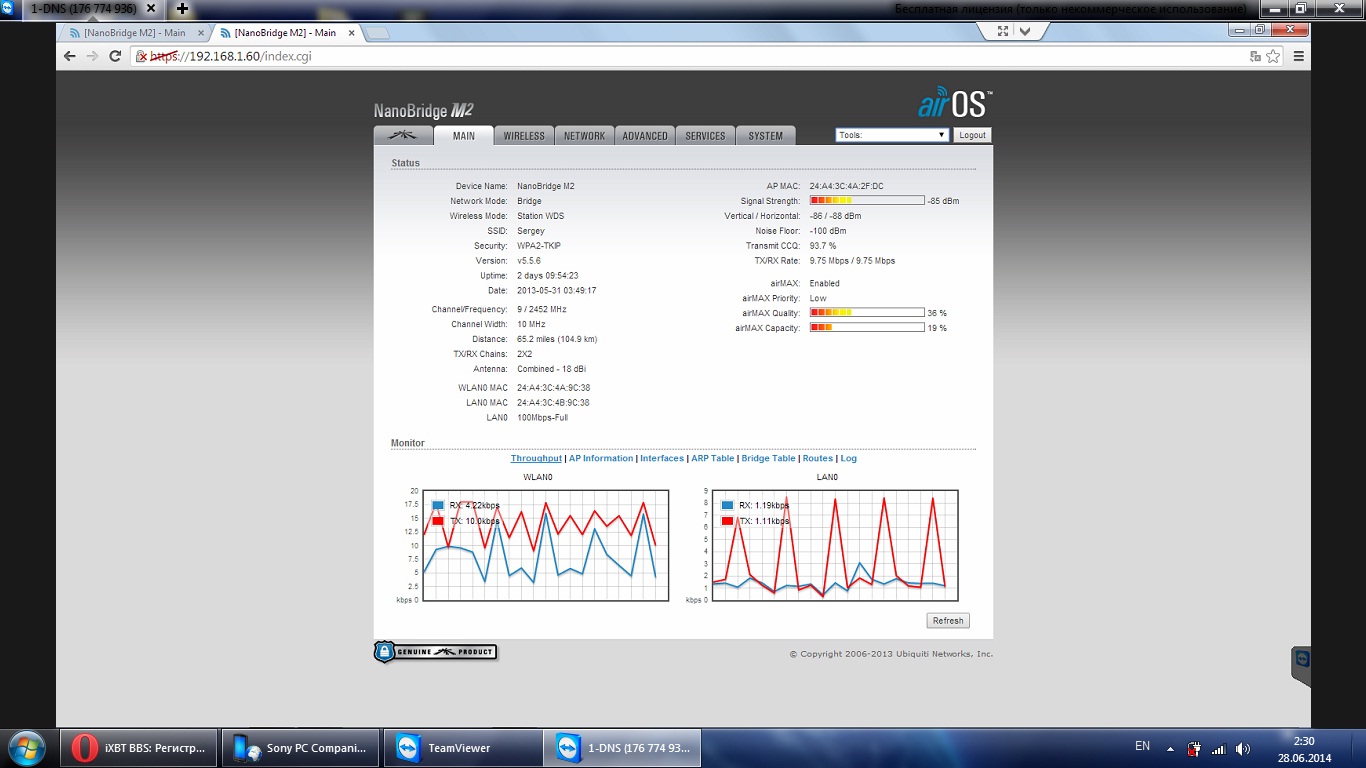Click the TeamViewer fullscreen toggle icon
The image size is (1366, 768).
tap(1003, 31)
